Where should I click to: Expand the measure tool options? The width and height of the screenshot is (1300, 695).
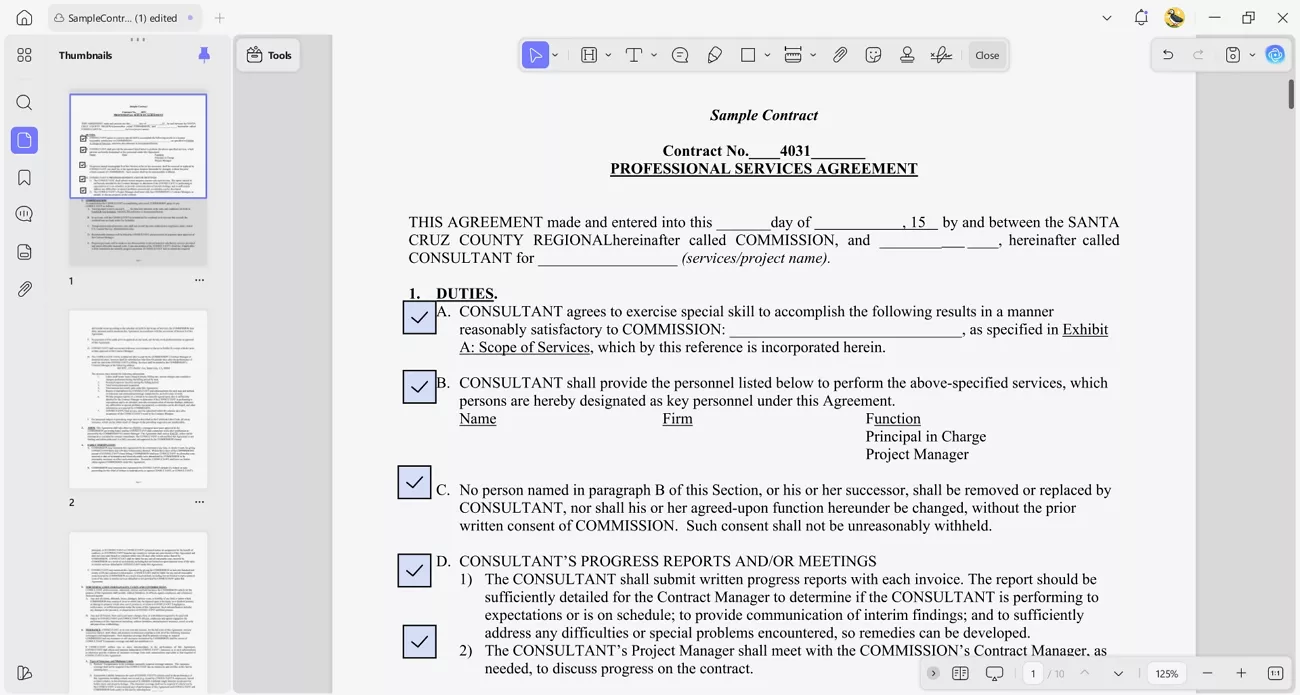pos(812,54)
